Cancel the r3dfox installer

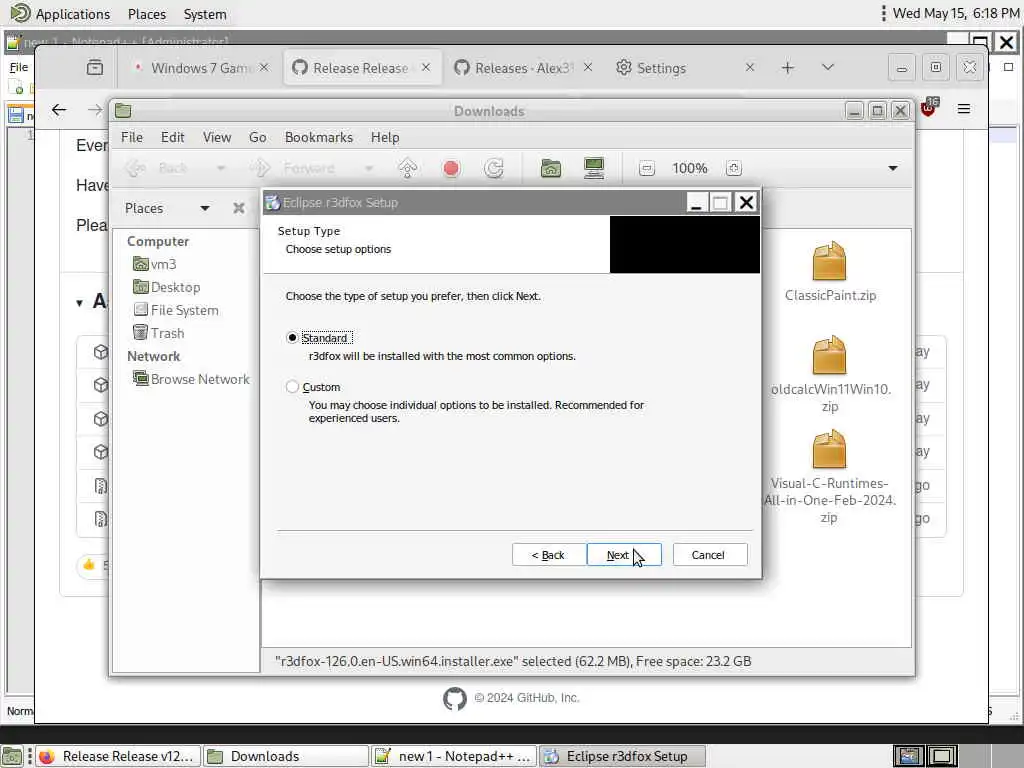coord(710,555)
